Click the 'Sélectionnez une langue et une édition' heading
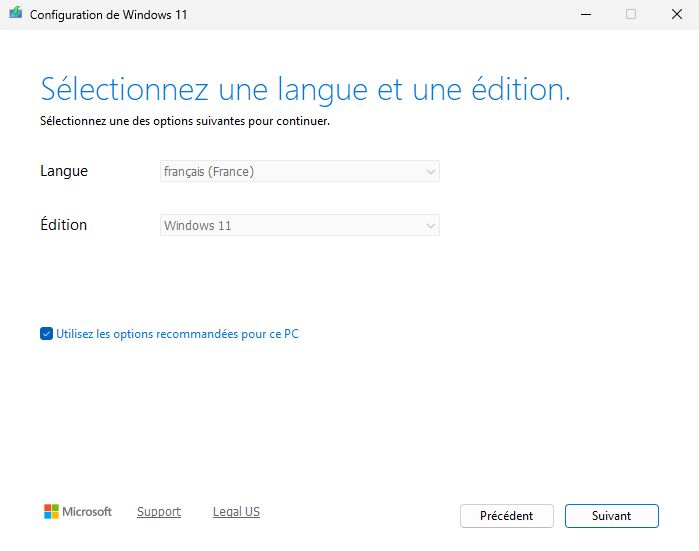The image size is (699, 551). [x=305, y=89]
